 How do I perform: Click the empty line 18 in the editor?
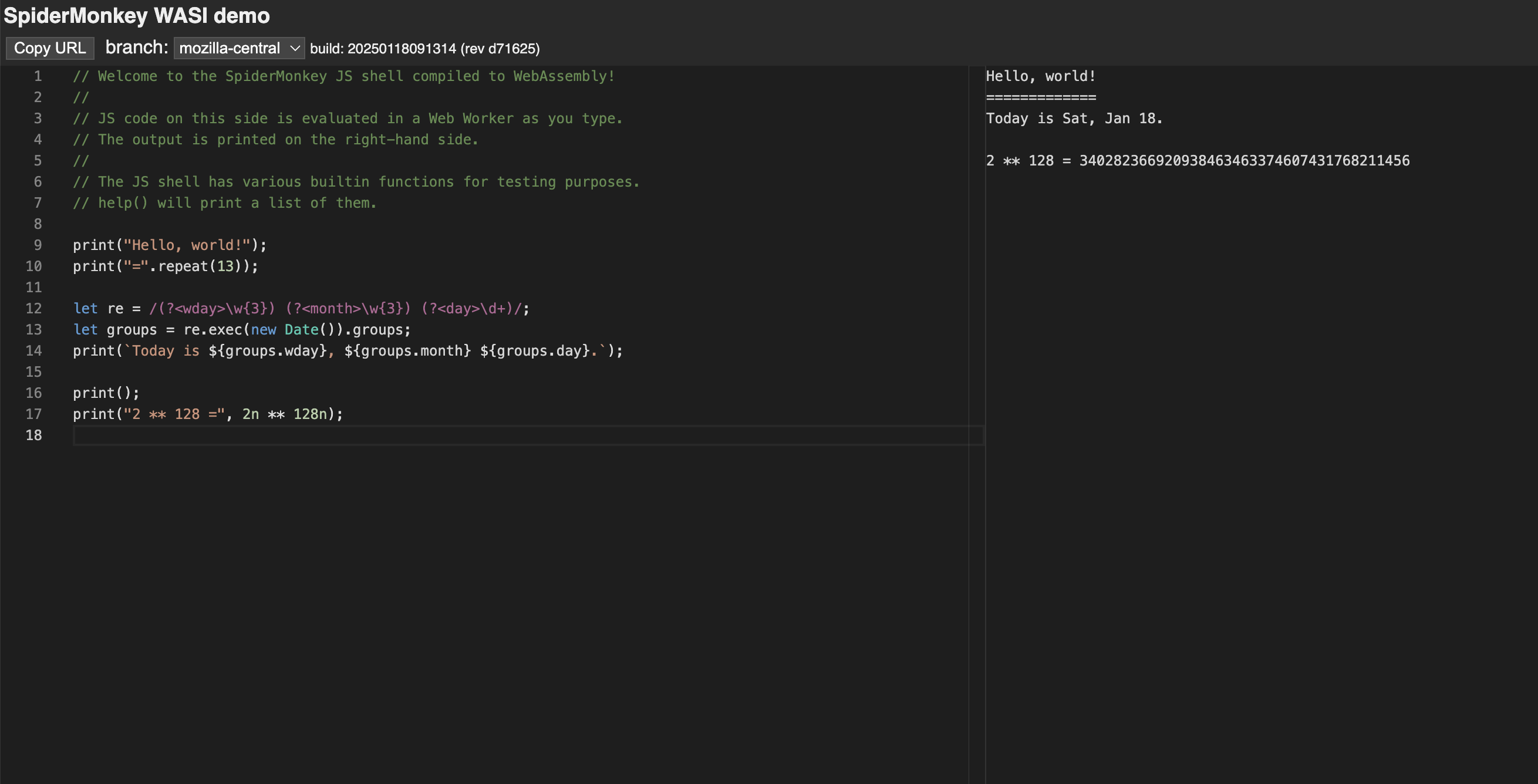coord(239,435)
